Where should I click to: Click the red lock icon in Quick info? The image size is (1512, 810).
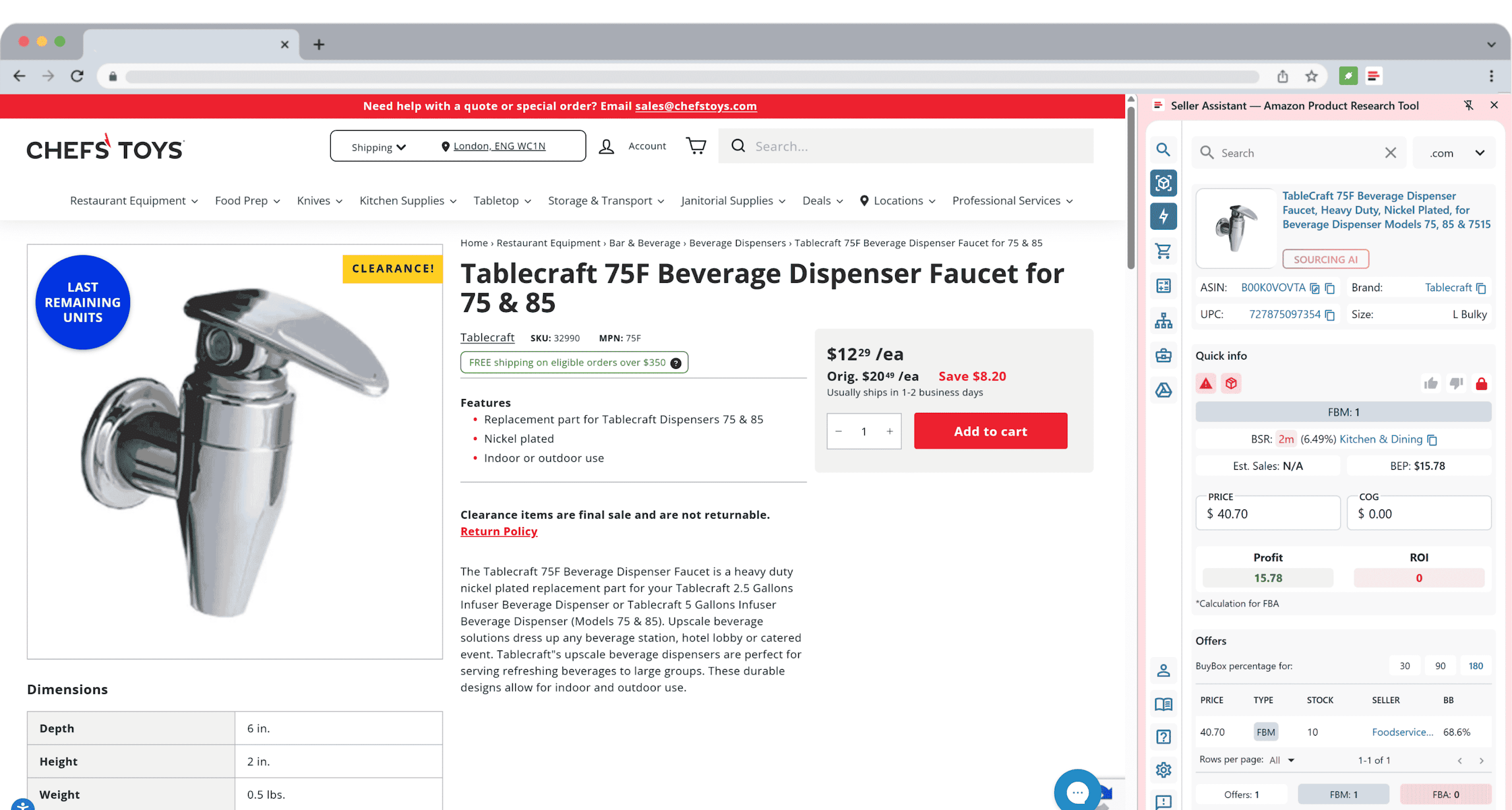pyautogui.click(x=1481, y=383)
